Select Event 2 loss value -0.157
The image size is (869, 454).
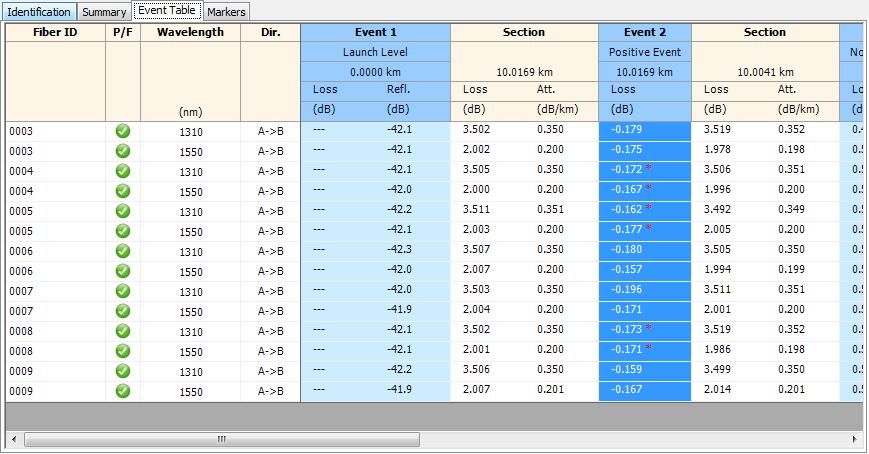626,269
